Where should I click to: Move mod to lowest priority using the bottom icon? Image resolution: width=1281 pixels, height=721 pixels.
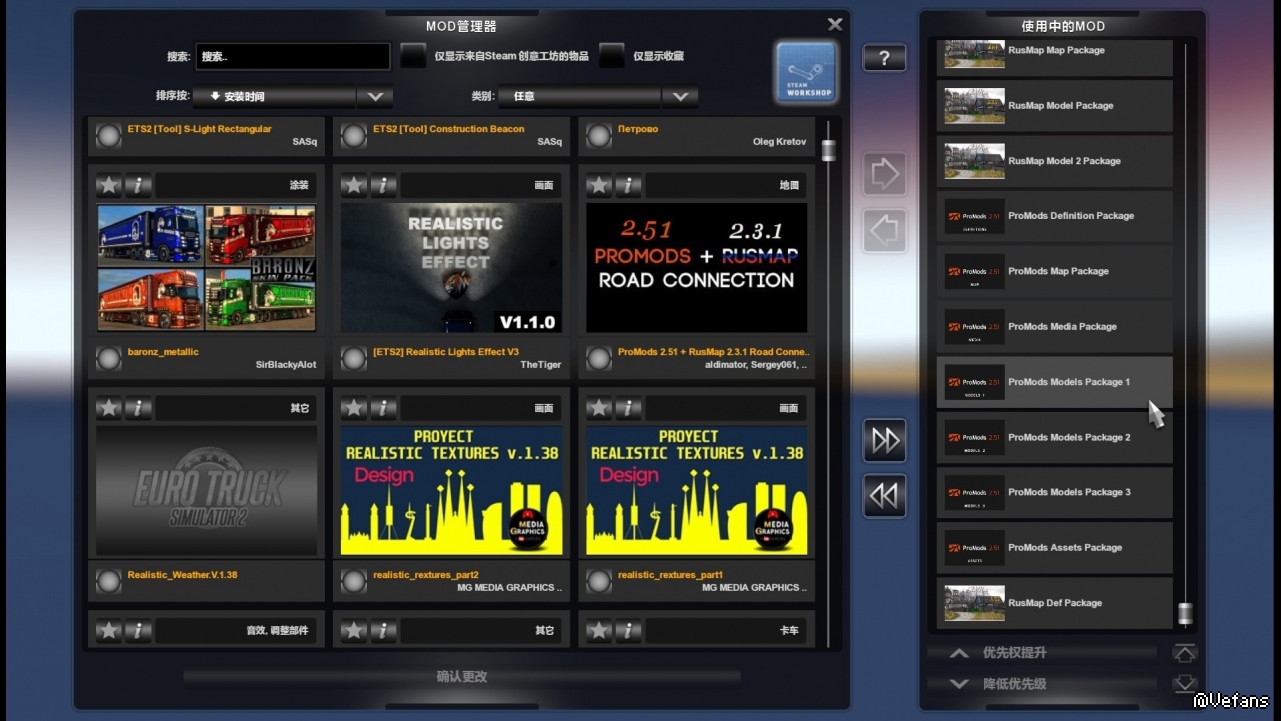click(1185, 684)
